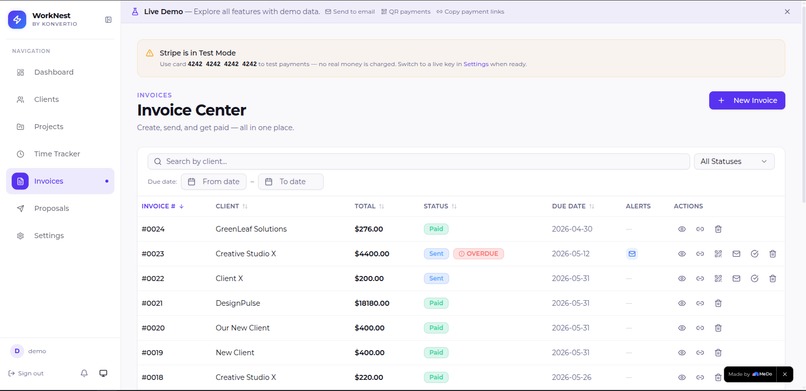Toggle the display theme monitor icon

(x=103, y=374)
